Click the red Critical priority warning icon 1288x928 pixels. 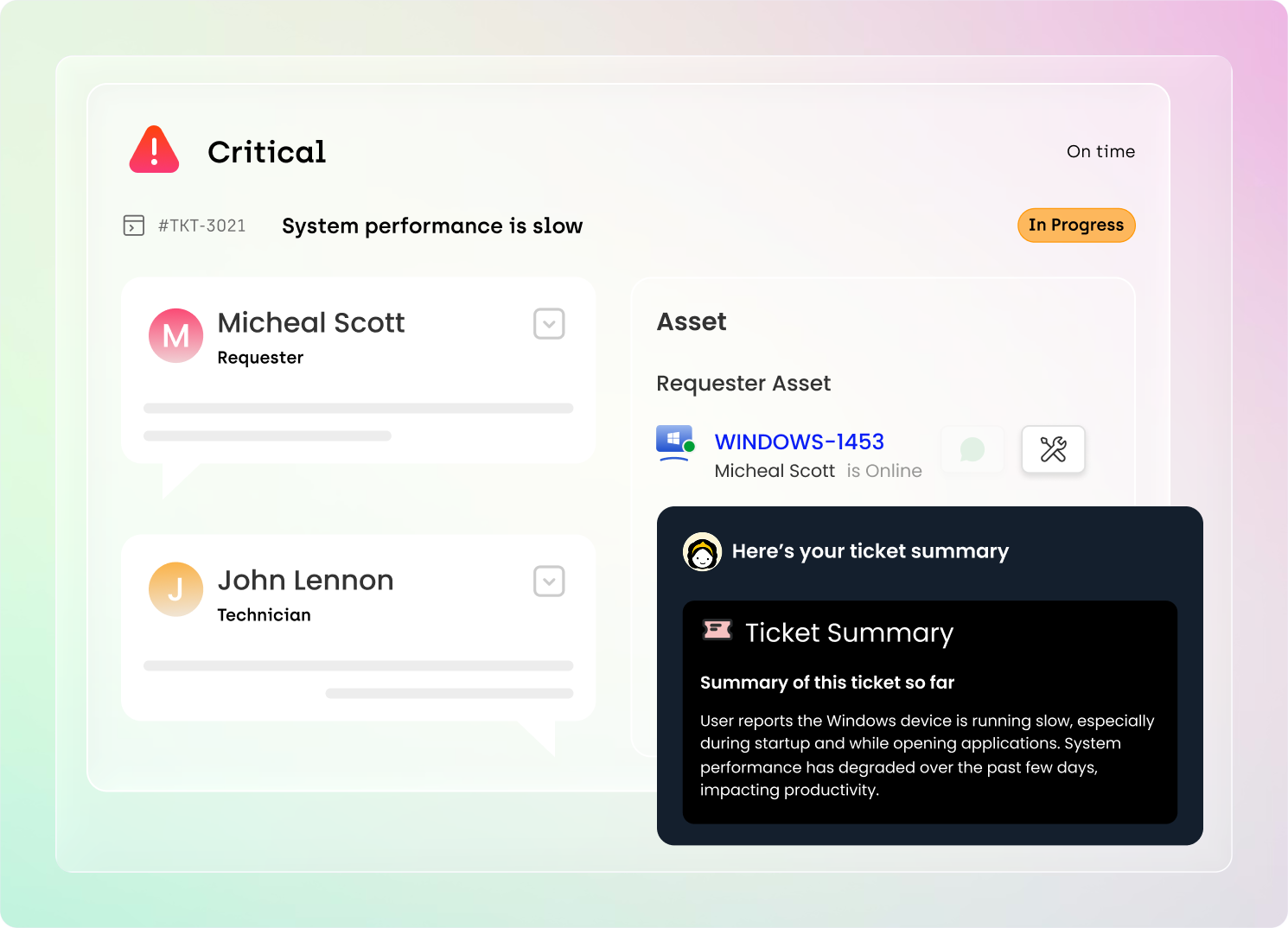coord(155,150)
